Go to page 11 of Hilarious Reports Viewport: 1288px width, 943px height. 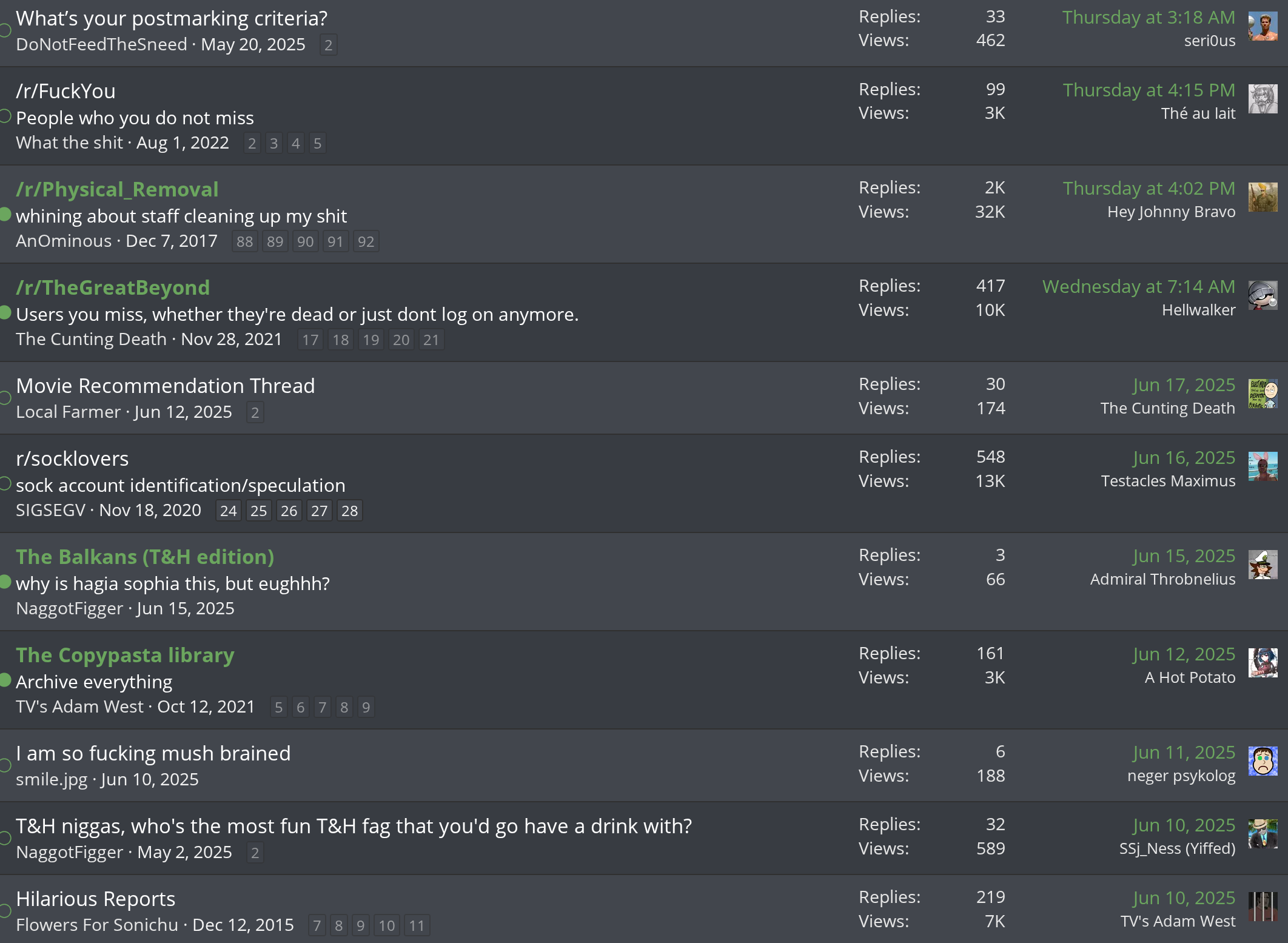[x=417, y=925]
